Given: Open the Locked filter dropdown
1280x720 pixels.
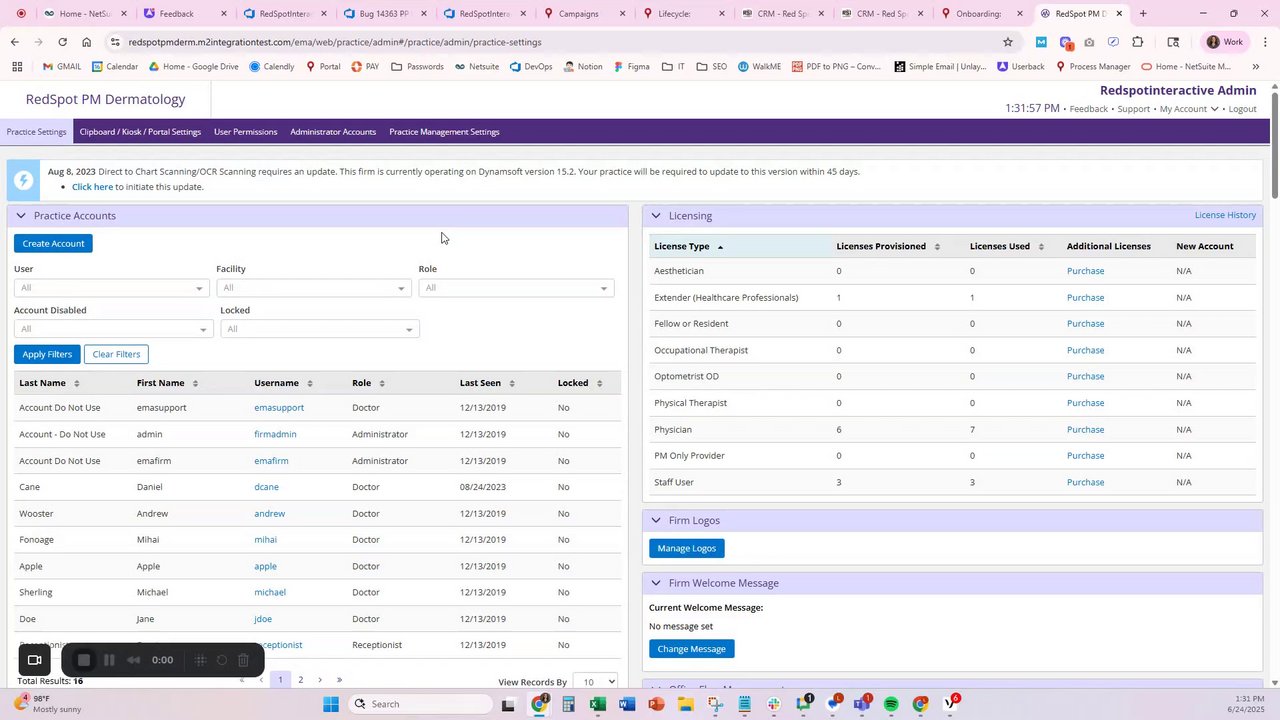Looking at the screenshot, I should pos(320,329).
